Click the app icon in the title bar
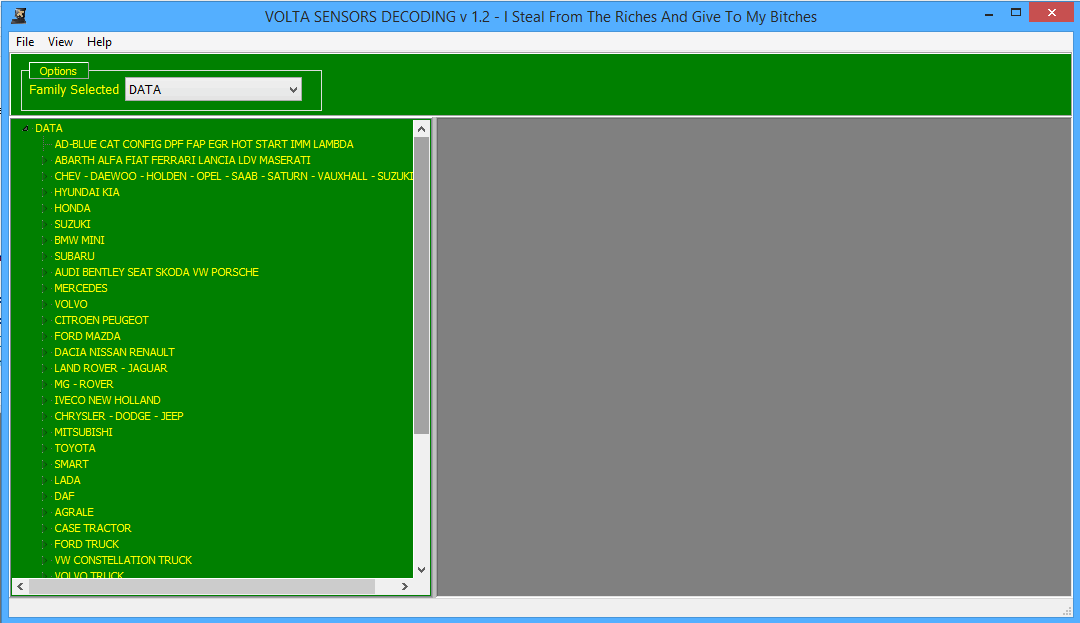Image resolution: width=1080 pixels, height=623 pixels. [18, 16]
